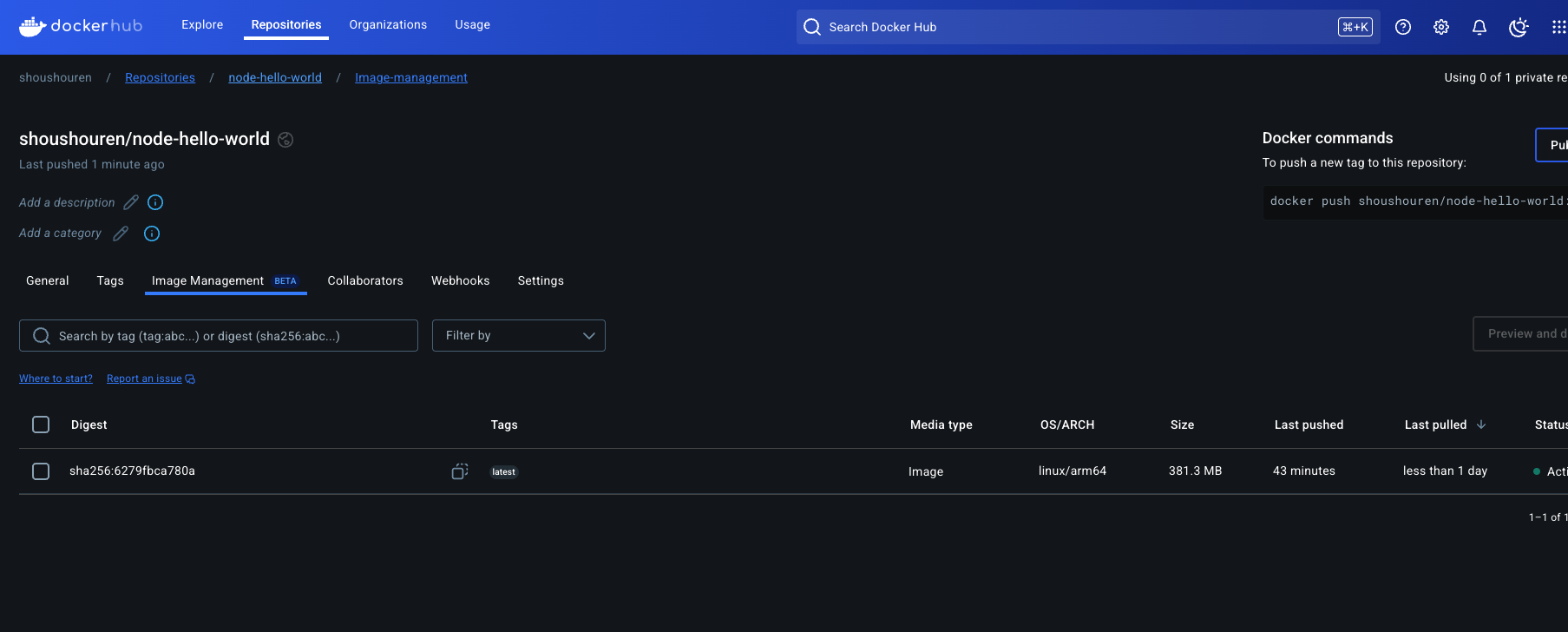Click the node-hello-world breadcrumb link

coord(275,77)
